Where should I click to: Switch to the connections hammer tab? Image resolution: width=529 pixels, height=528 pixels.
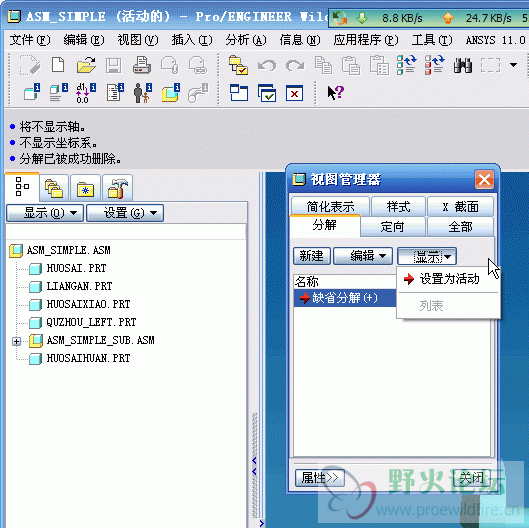pos(117,188)
